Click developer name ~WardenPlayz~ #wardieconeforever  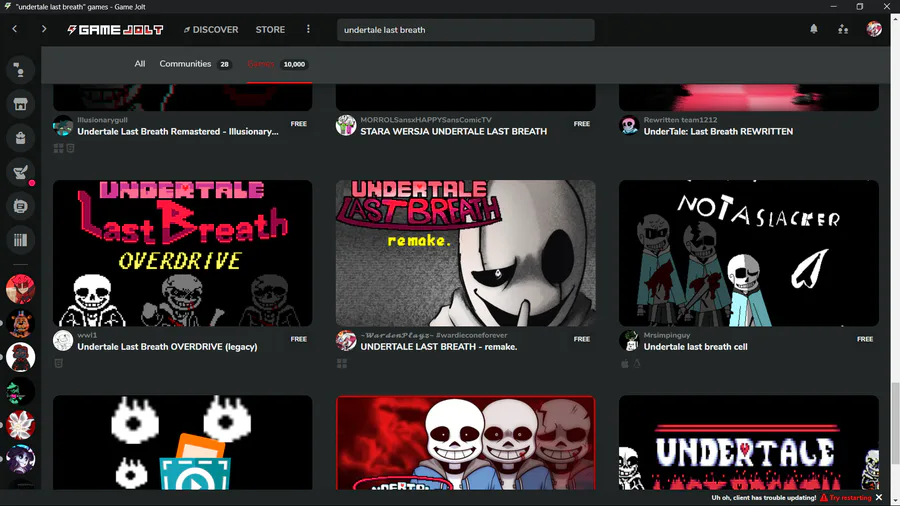coord(433,335)
